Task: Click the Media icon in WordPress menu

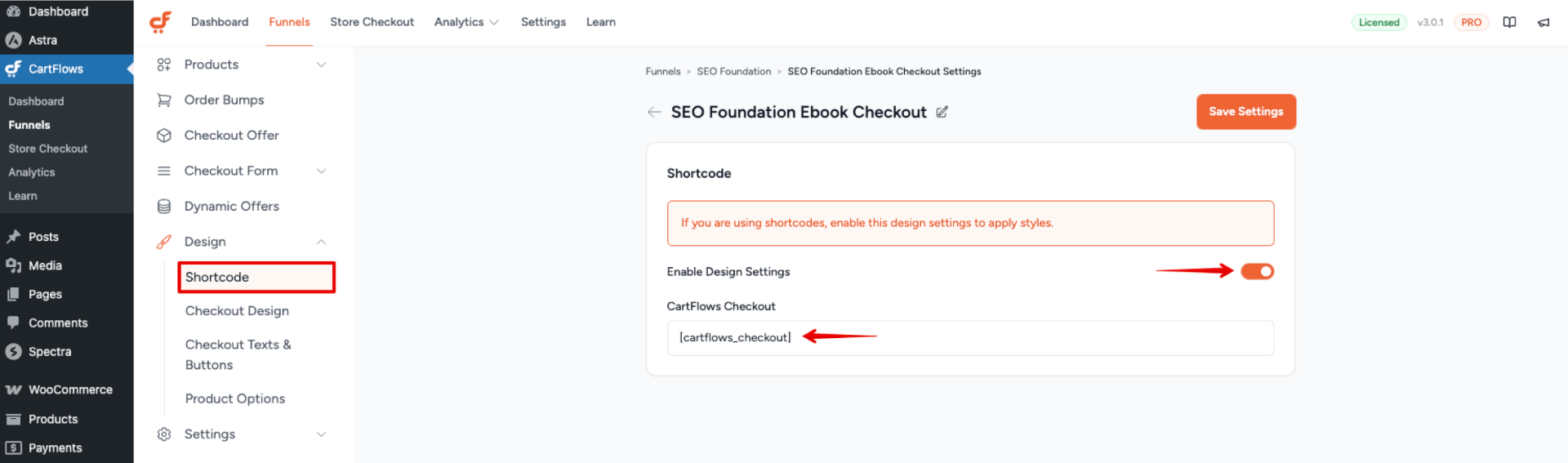Action: click(14, 265)
